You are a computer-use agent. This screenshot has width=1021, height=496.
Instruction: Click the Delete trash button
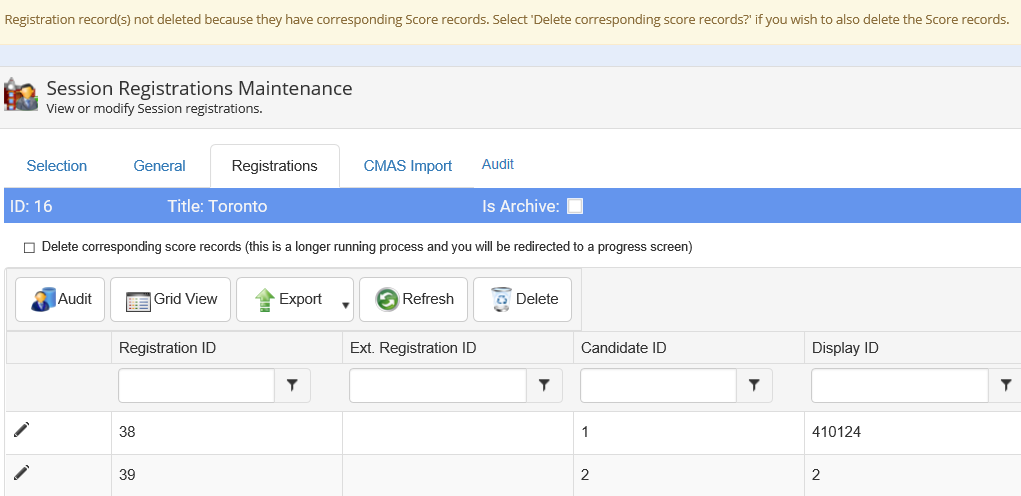pyautogui.click(x=522, y=299)
